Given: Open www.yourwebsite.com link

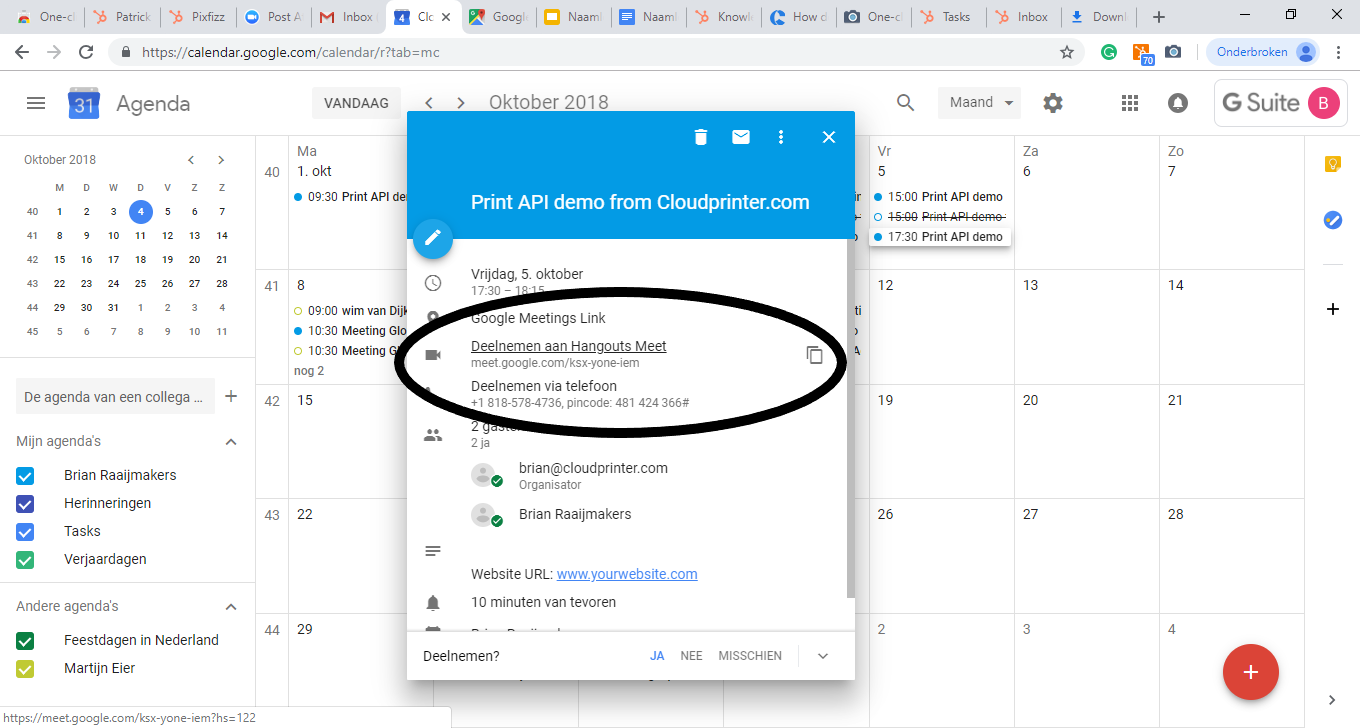Looking at the screenshot, I should pos(627,574).
